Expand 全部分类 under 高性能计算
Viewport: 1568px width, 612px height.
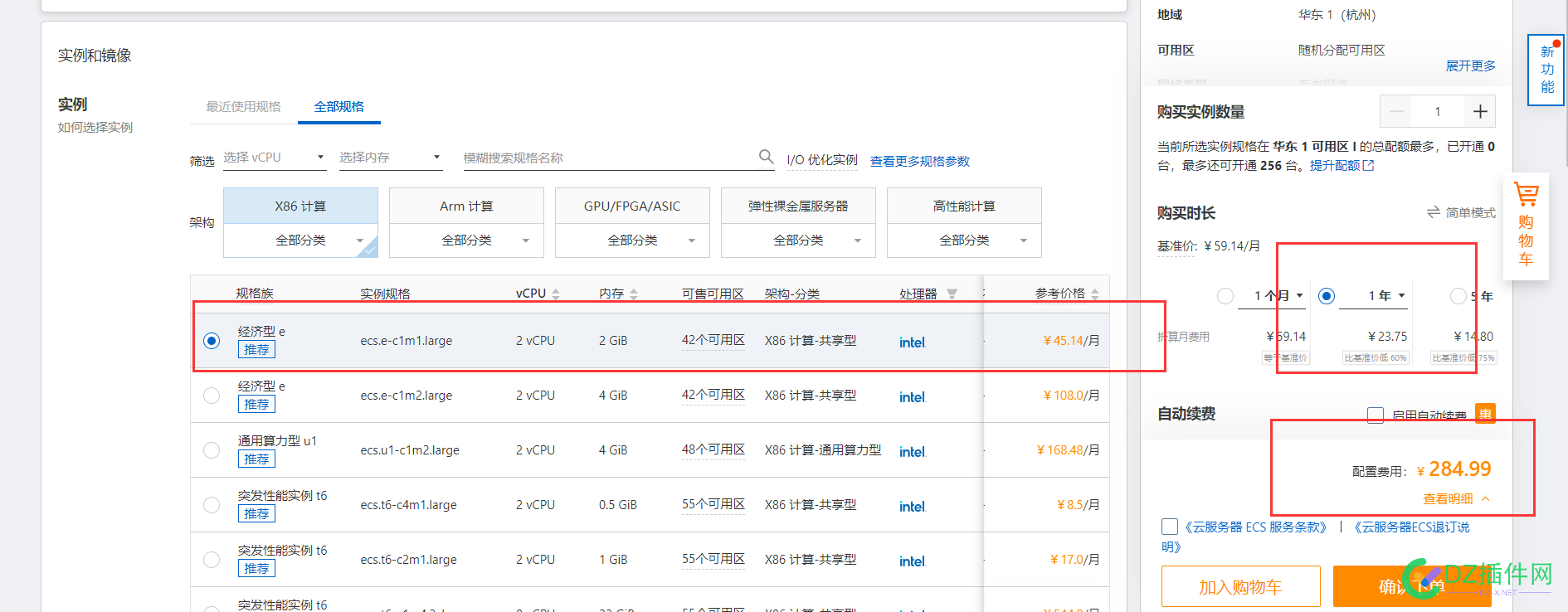[964, 240]
